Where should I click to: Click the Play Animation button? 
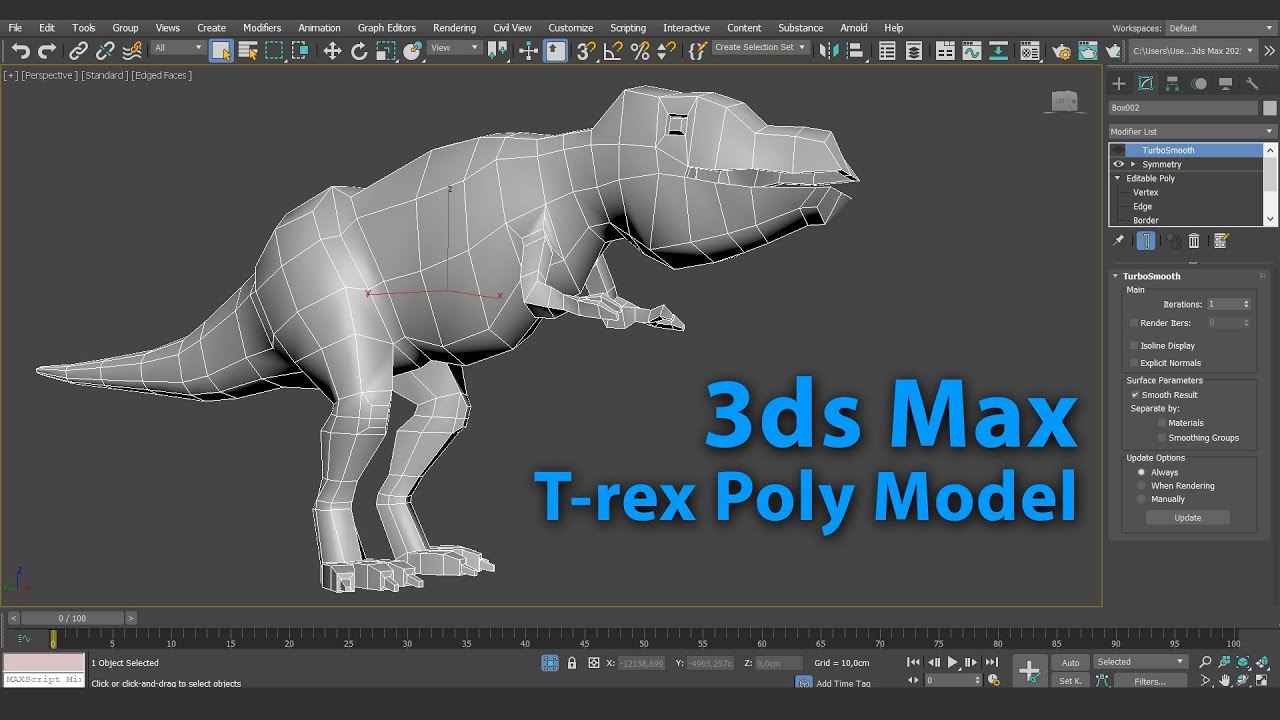click(x=952, y=662)
